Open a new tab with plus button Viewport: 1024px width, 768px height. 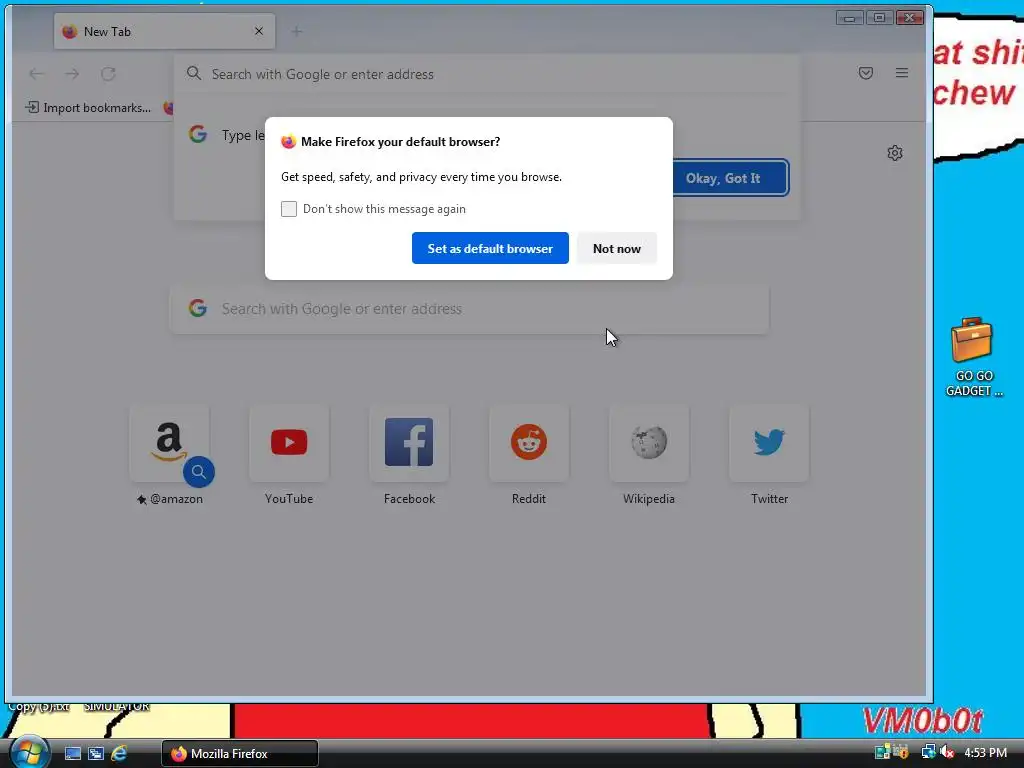[x=296, y=31]
